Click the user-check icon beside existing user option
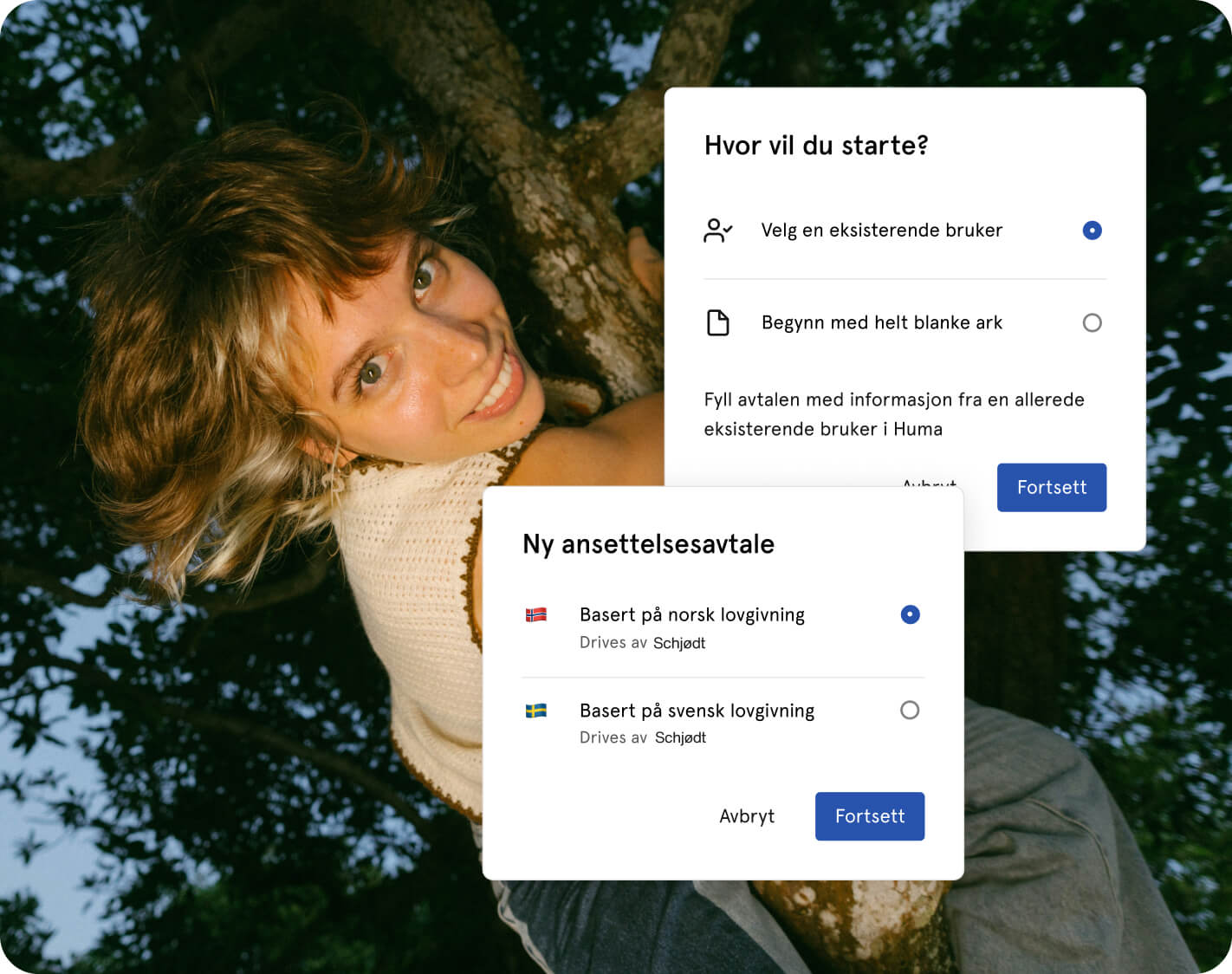Screen dimensions: 1232x974 pos(717,231)
